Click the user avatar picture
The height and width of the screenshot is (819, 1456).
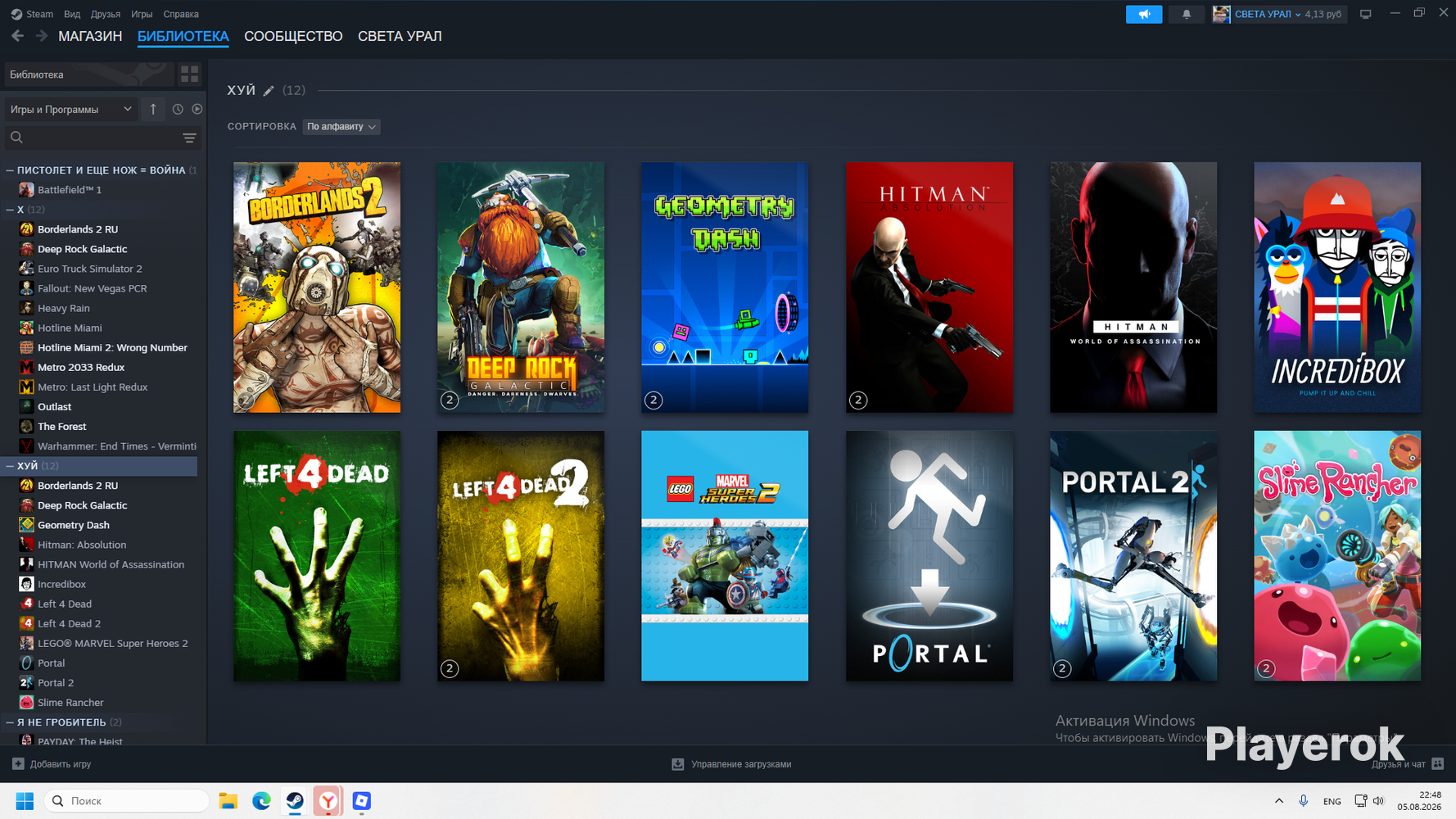[1221, 14]
